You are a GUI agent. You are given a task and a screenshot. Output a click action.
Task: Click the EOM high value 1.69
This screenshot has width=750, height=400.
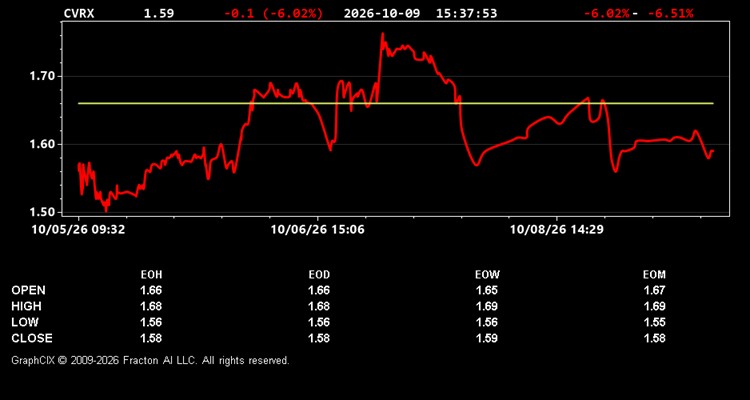click(x=654, y=306)
